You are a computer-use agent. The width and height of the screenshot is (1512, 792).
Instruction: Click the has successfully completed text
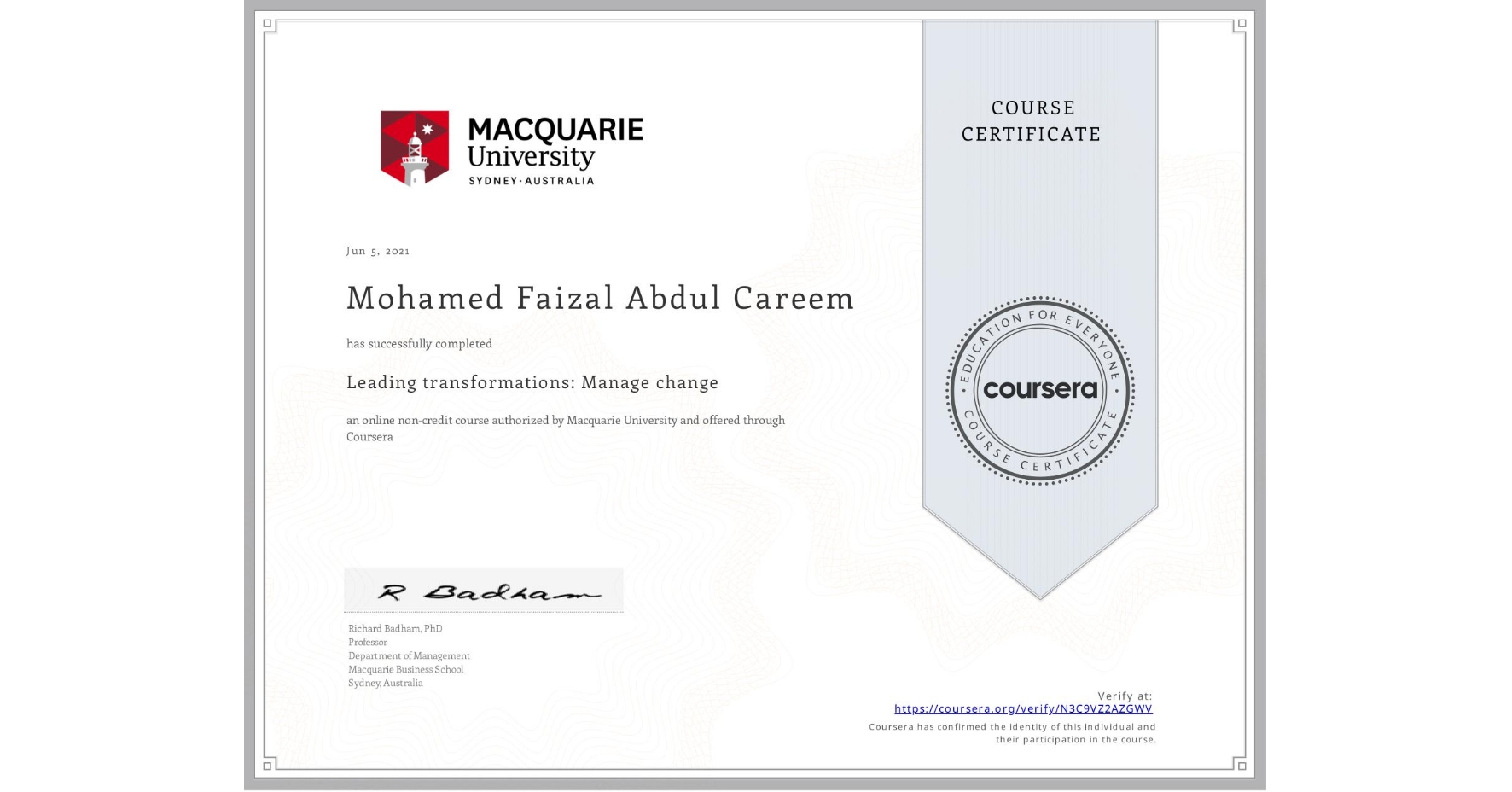419,343
